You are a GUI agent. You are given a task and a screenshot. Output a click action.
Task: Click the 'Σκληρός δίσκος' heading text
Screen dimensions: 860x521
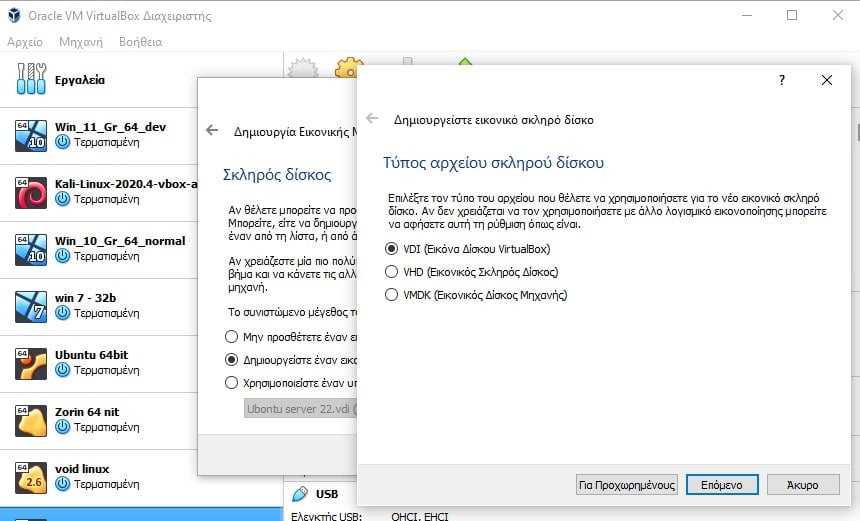277,175
